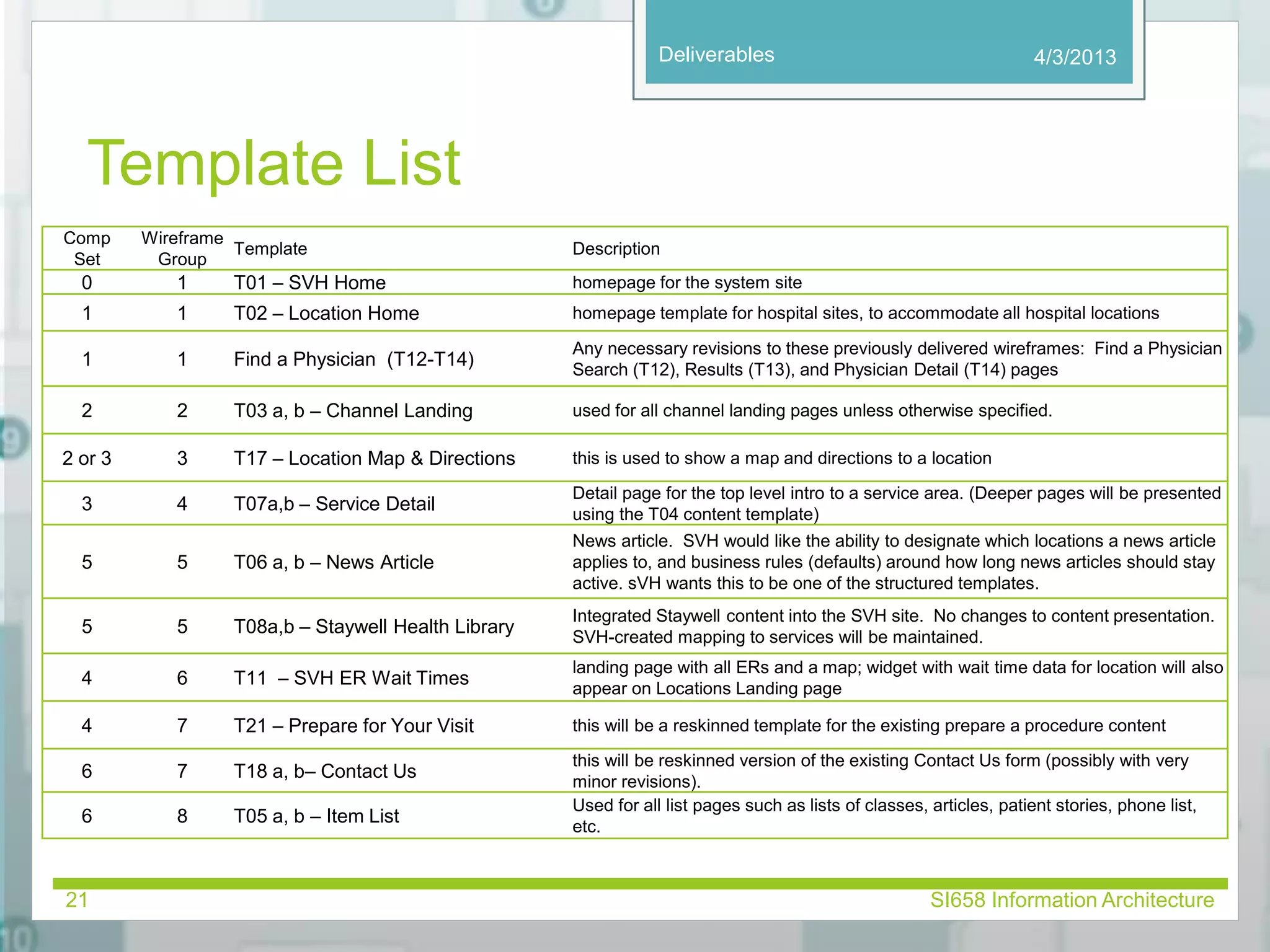Image resolution: width=1270 pixels, height=952 pixels.
Task: Select the 'T02 – Location Home' cell
Action: point(326,313)
